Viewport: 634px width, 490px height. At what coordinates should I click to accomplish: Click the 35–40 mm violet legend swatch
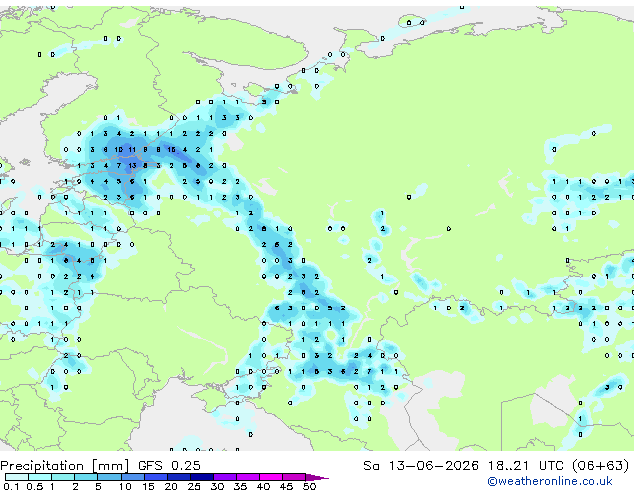click(247, 477)
